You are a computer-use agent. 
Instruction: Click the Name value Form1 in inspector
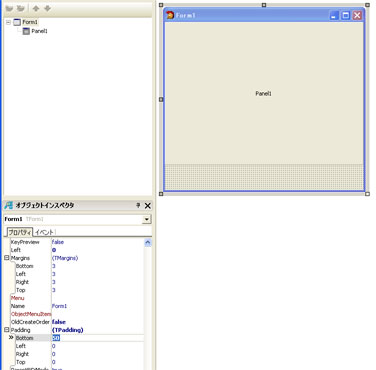pyautogui.click(x=59, y=306)
